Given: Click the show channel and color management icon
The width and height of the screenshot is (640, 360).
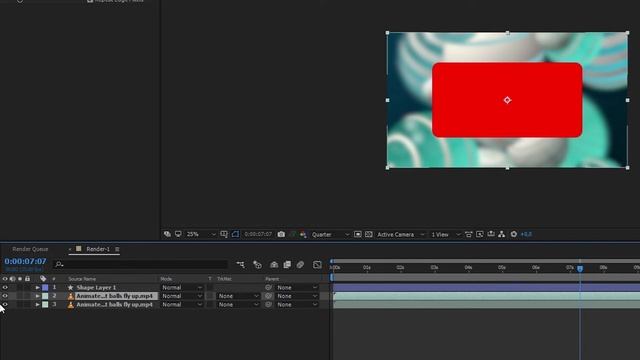Looking at the screenshot, I should tap(303, 234).
